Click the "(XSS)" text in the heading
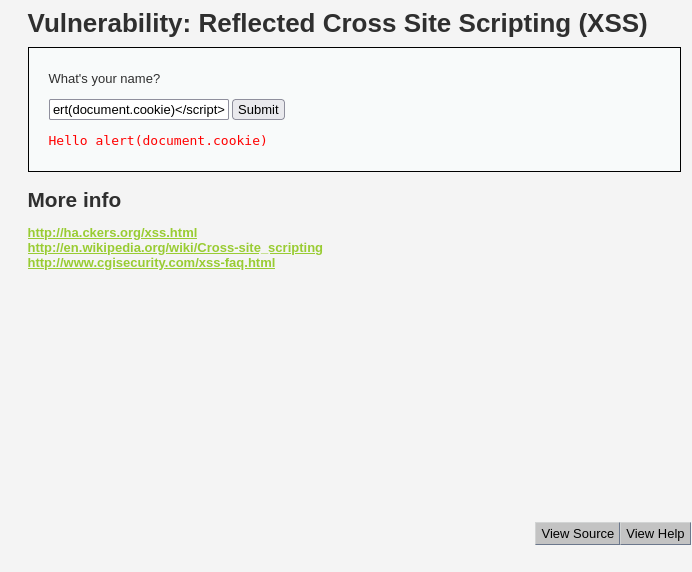Screen dimensions: 692x572 [613, 23]
